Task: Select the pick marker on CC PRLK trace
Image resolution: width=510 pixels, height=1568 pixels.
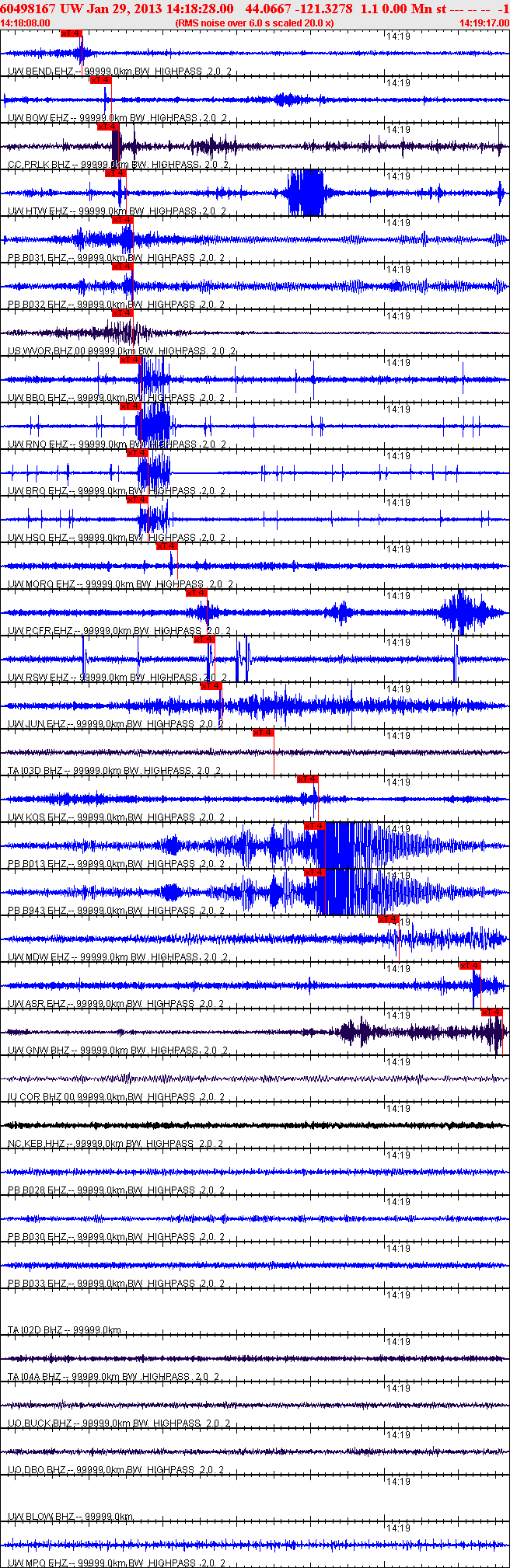Action: [108, 127]
